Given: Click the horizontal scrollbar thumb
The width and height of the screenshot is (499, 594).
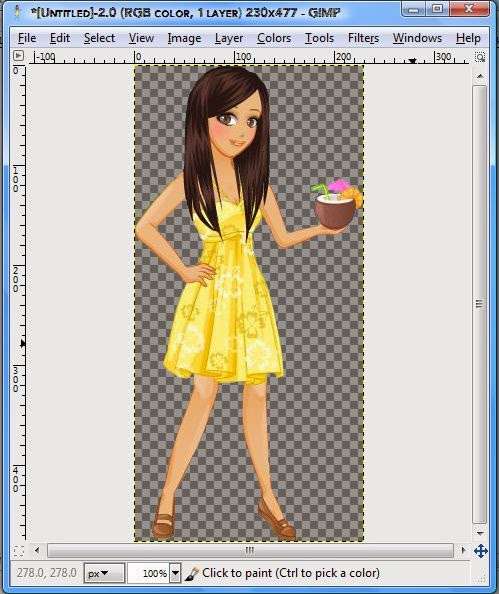Looking at the screenshot, I should point(250,550).
